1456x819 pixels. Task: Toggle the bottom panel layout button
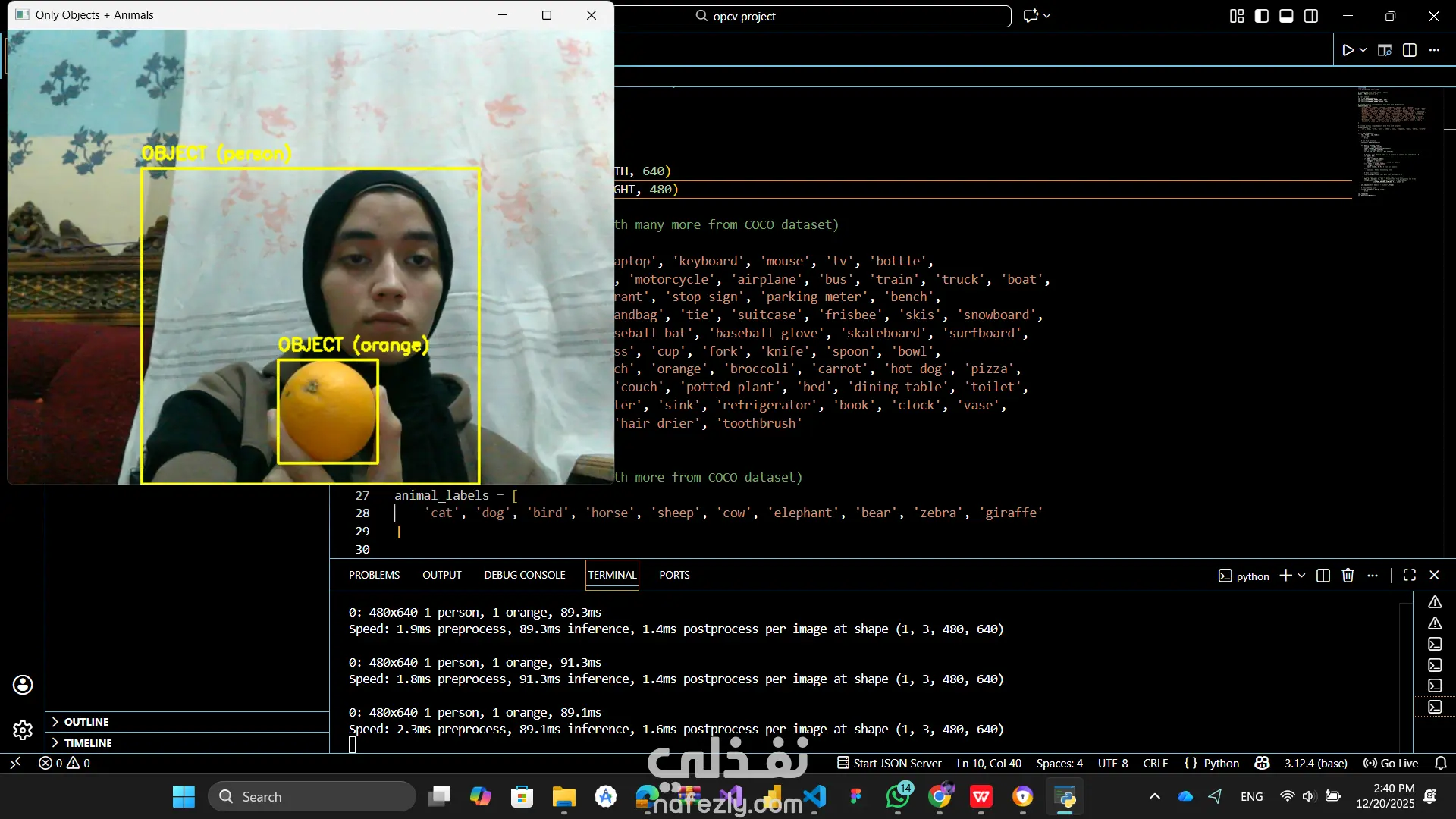click(1286, 16)
